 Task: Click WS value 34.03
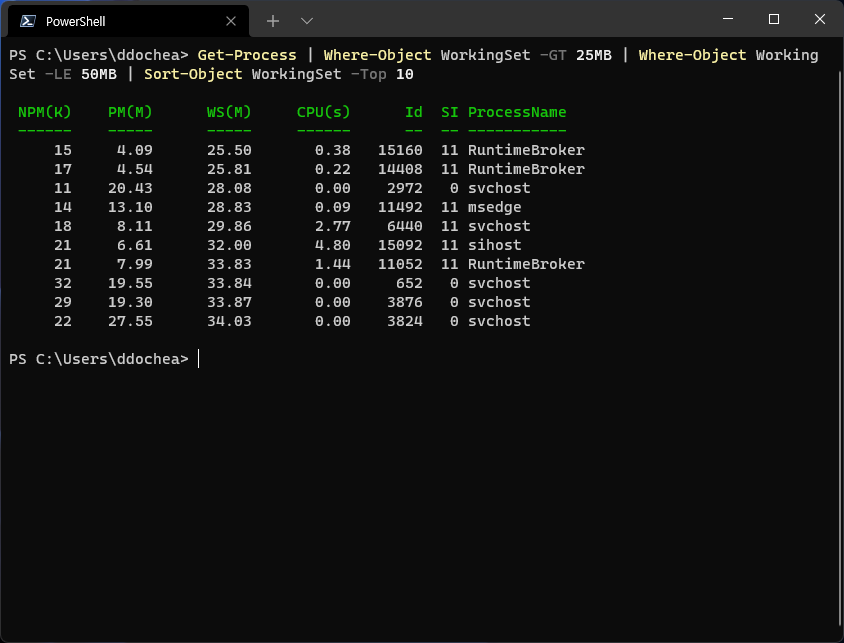(x=229, y=321)
